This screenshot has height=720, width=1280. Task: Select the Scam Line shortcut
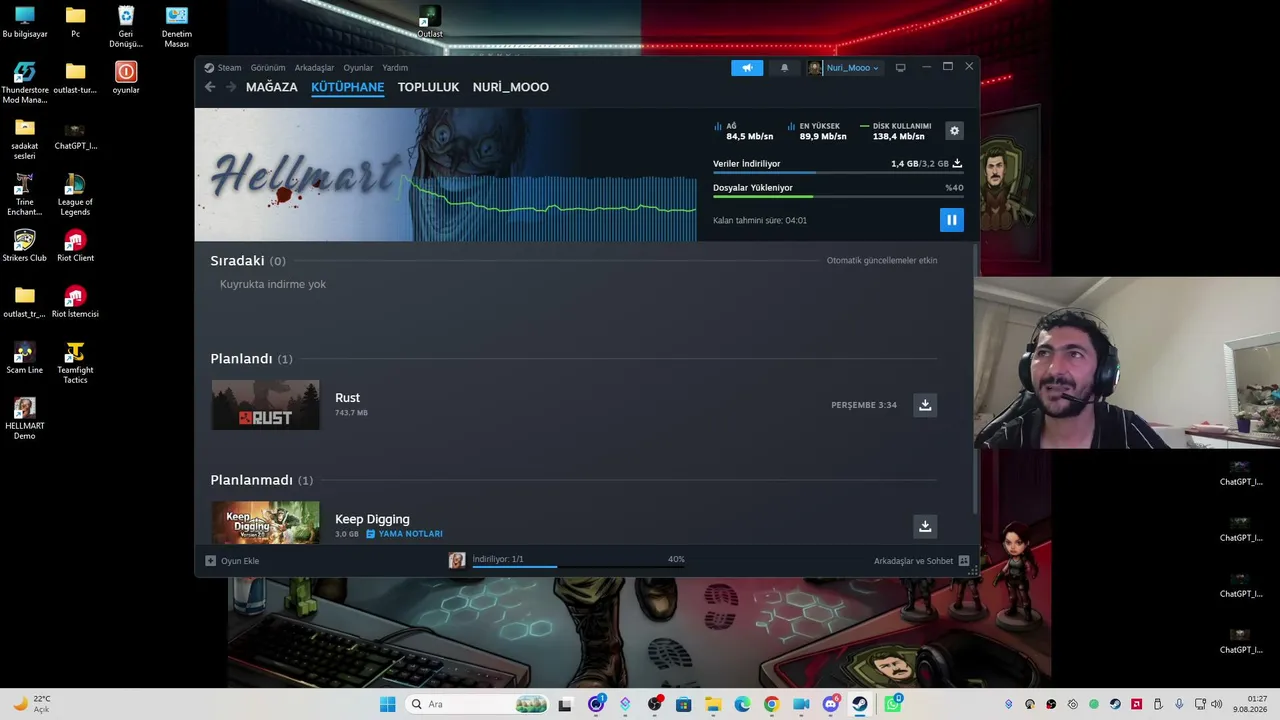25,358
